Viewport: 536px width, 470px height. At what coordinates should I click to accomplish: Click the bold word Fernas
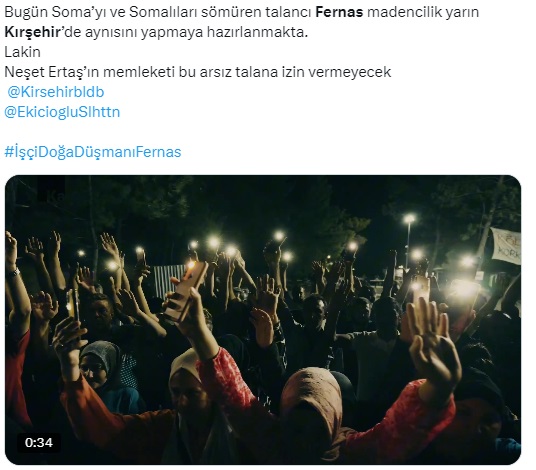coord(339,12)
